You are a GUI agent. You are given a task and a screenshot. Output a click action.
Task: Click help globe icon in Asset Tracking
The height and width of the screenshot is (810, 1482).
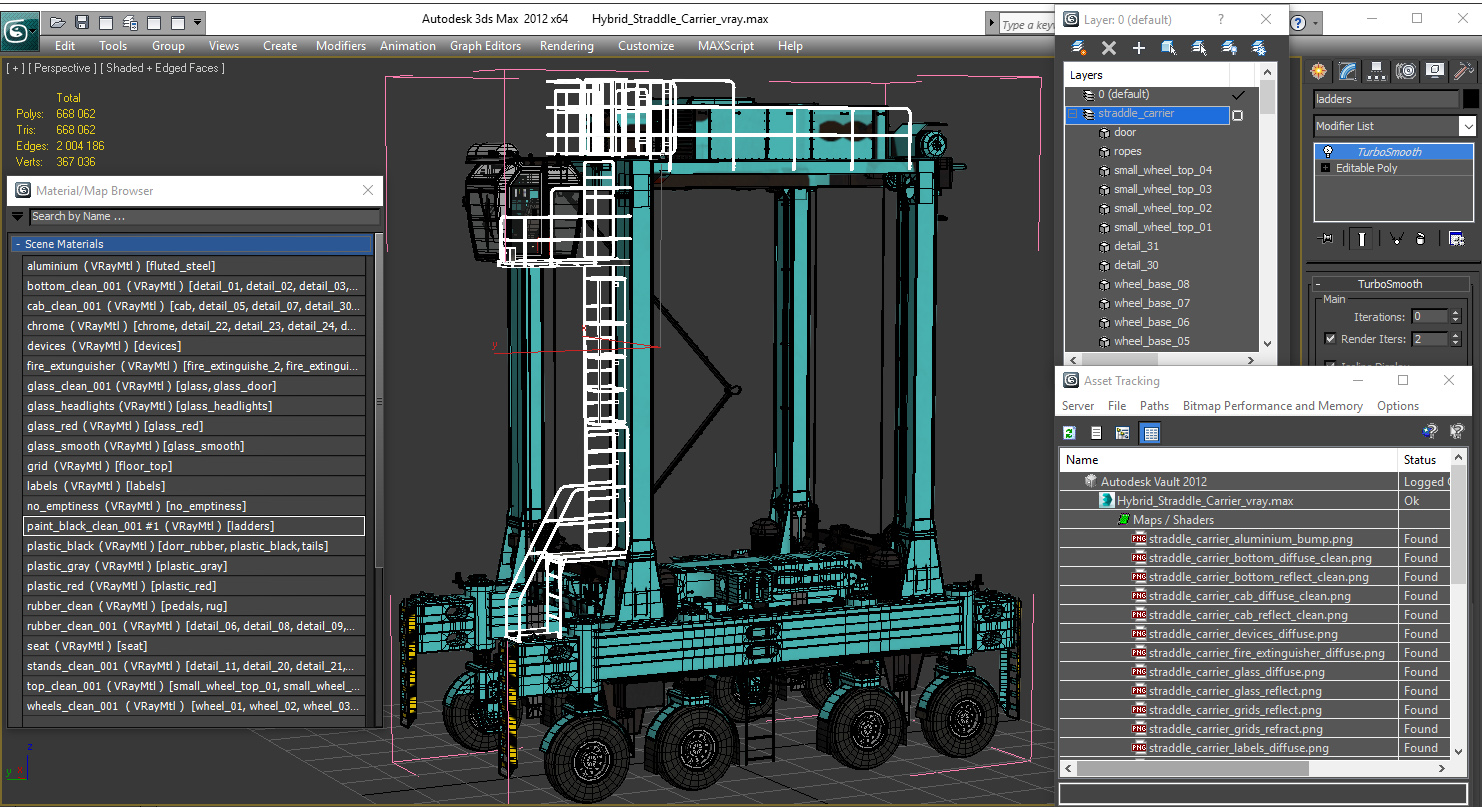coord(1430,432)
